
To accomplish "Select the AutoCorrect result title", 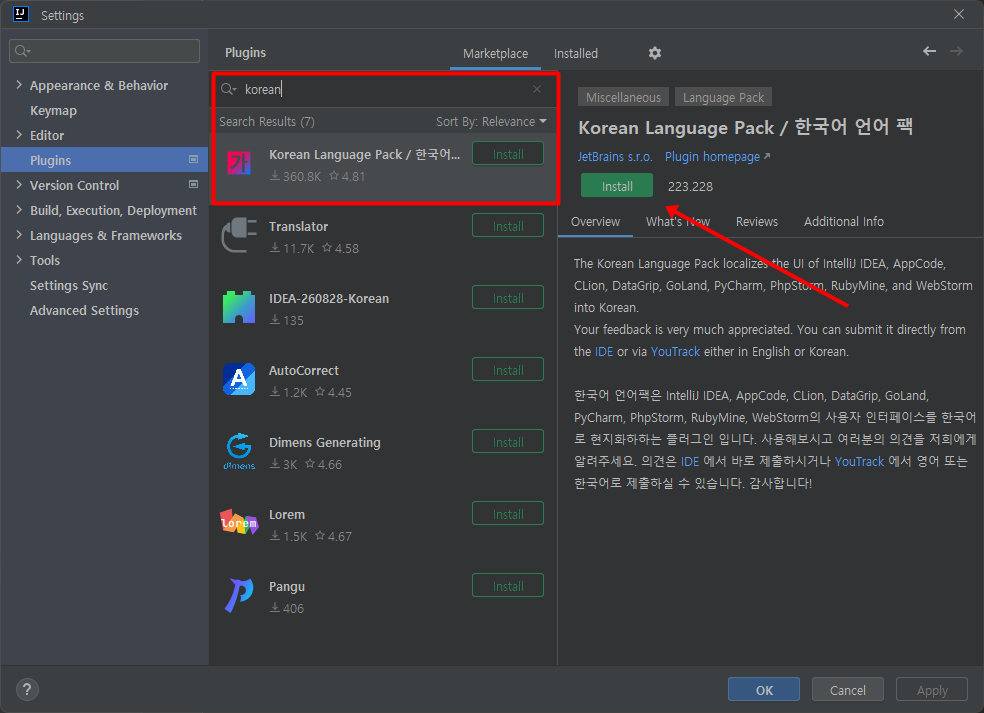I will 304,371.
